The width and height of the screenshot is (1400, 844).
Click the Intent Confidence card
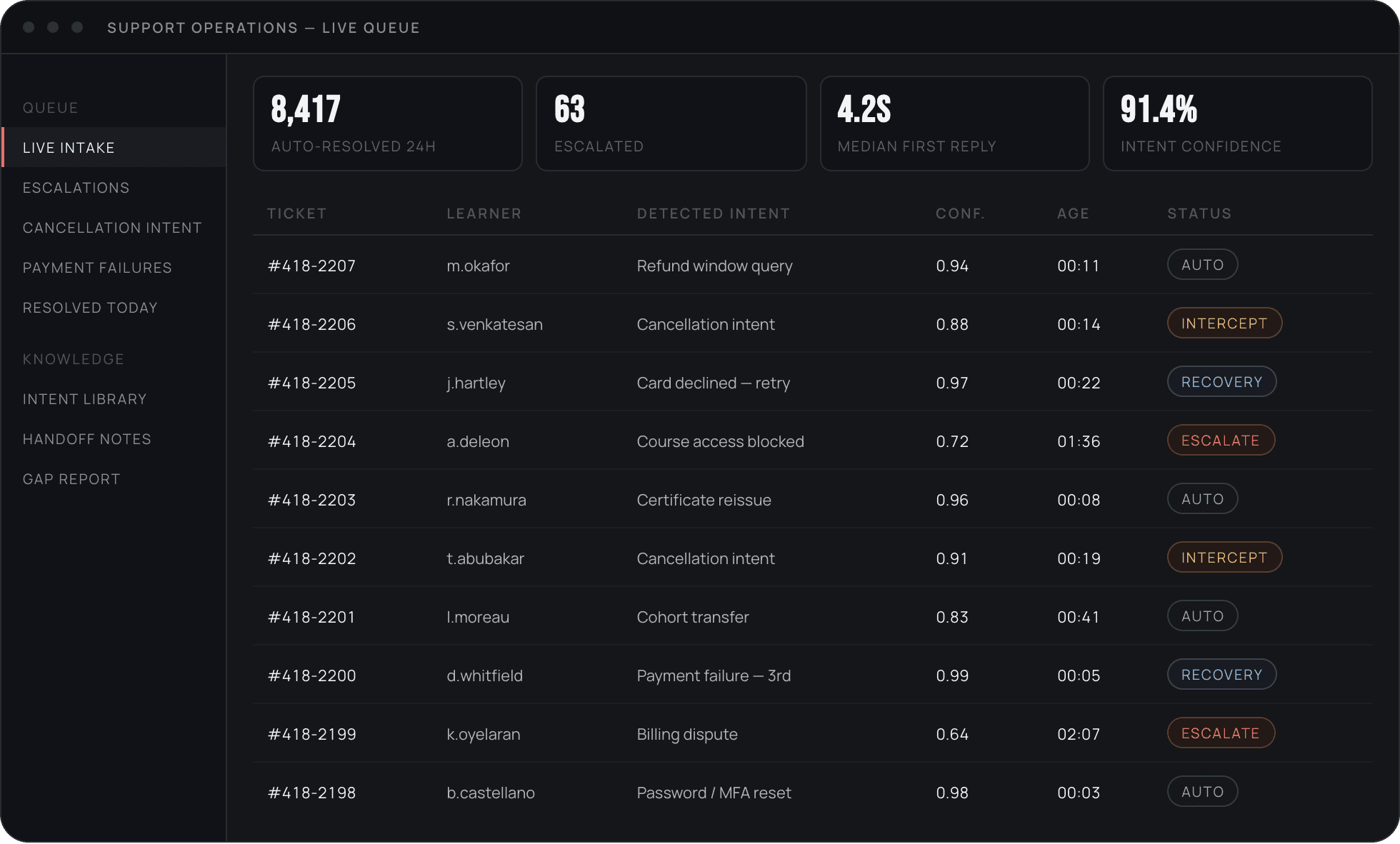[1238, 124]
